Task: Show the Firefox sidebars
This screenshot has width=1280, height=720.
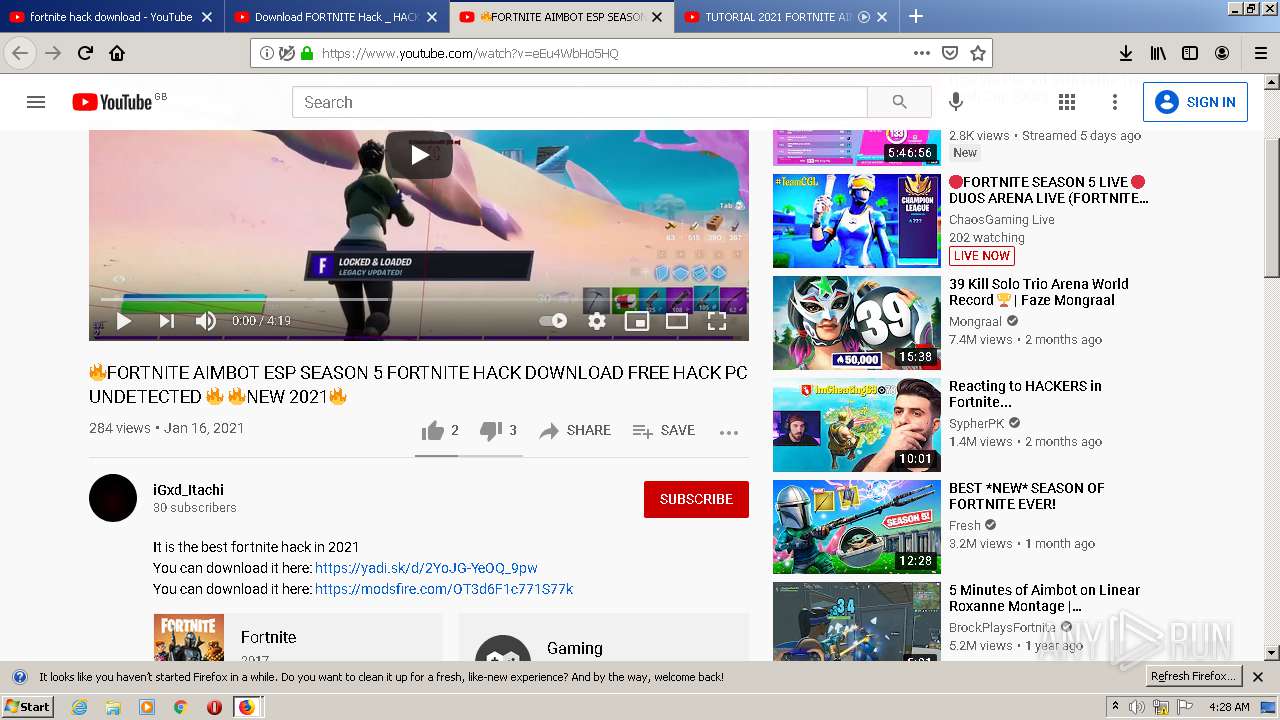Action: point(1190,53)
